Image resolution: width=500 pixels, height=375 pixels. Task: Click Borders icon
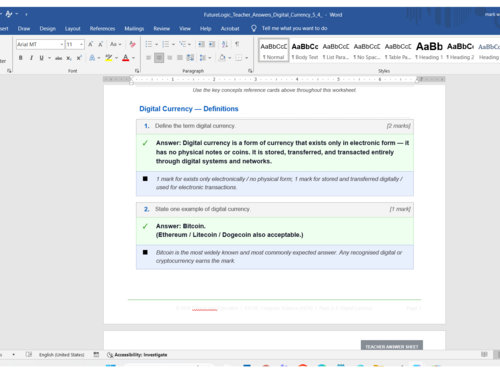[239, 58]
